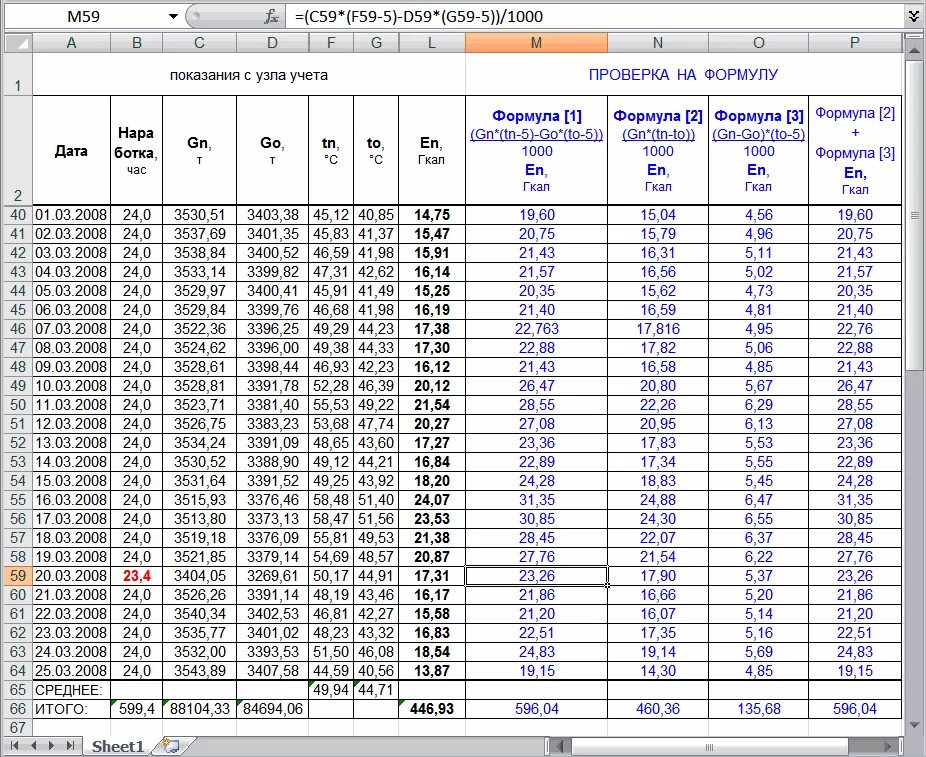Click the insert function fx icon
Screen dimensions: 926x757
(271, 17)
